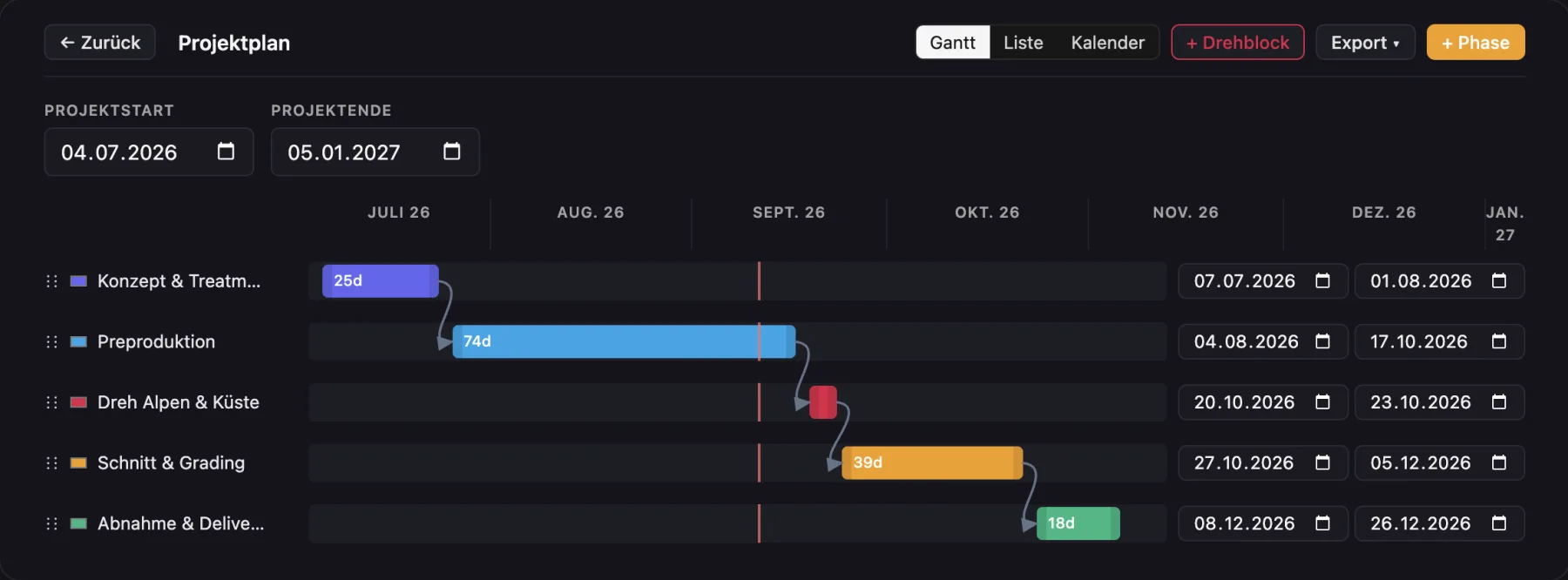Screen dimensions: 1568x580
Task: Click the Dreh Alpen & Küste phase name
Action: coord(179,402)
